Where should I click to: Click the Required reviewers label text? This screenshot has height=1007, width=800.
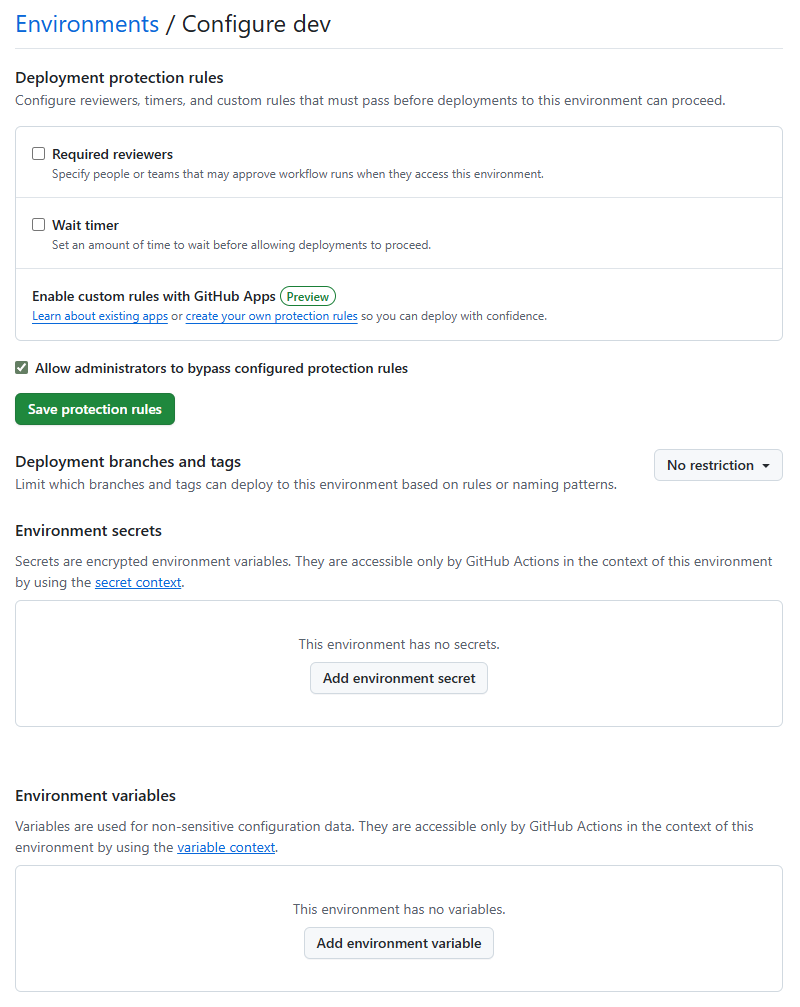point(112,154)
